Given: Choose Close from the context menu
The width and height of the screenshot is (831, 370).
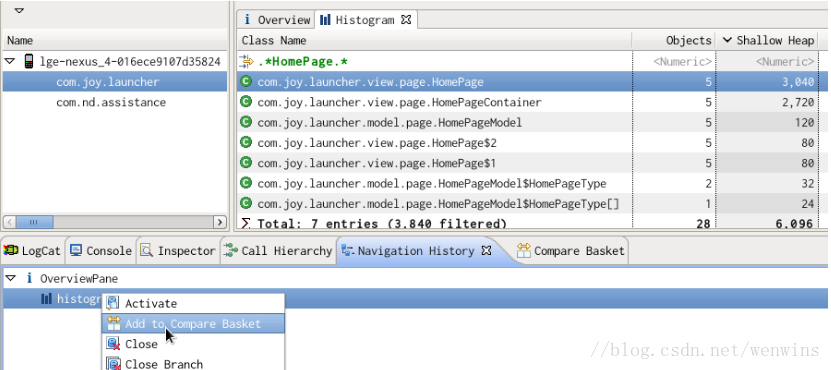Looking at the screenshot, I should pos(193,344).
